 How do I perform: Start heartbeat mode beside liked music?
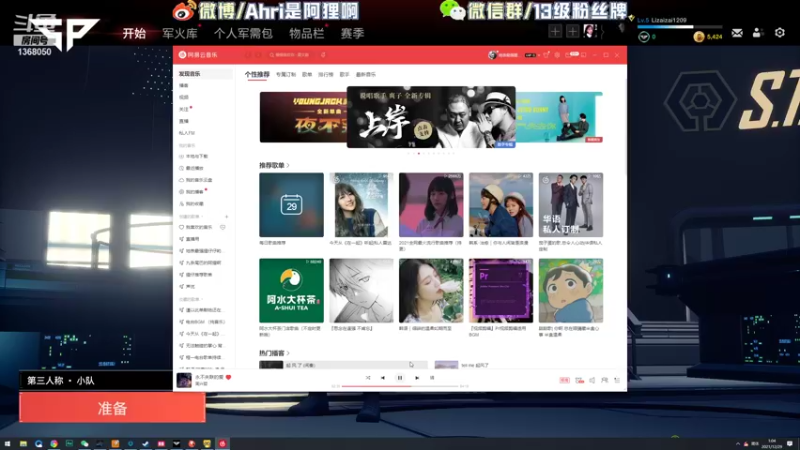point(223,227)
